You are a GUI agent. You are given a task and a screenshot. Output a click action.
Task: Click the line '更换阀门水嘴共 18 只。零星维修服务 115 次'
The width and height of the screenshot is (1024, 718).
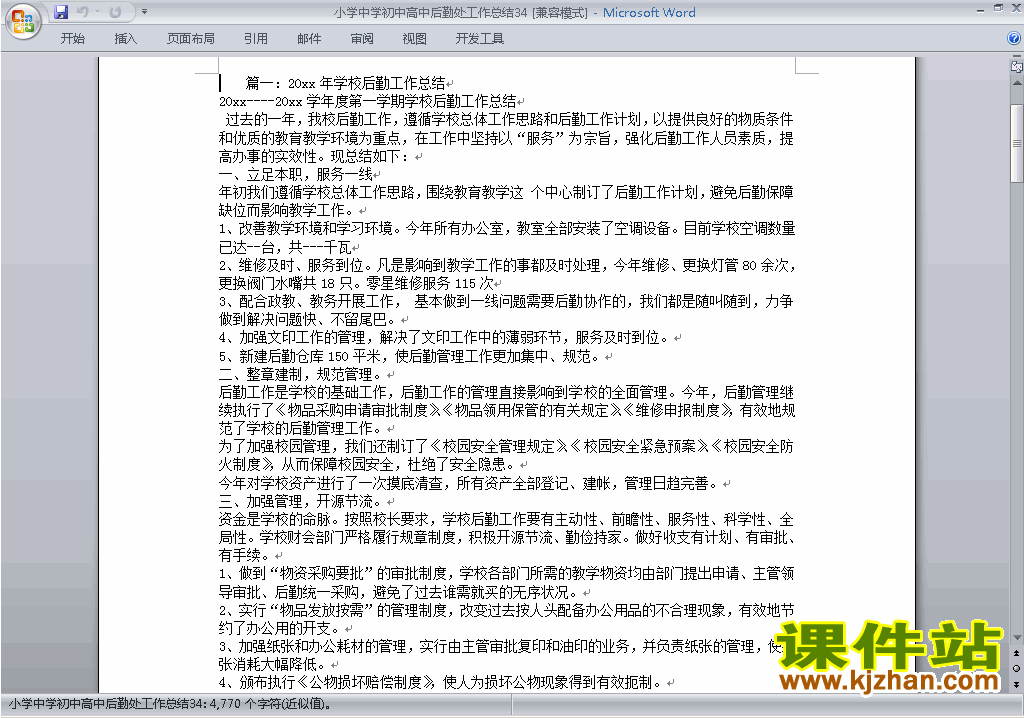pos(356,283)
